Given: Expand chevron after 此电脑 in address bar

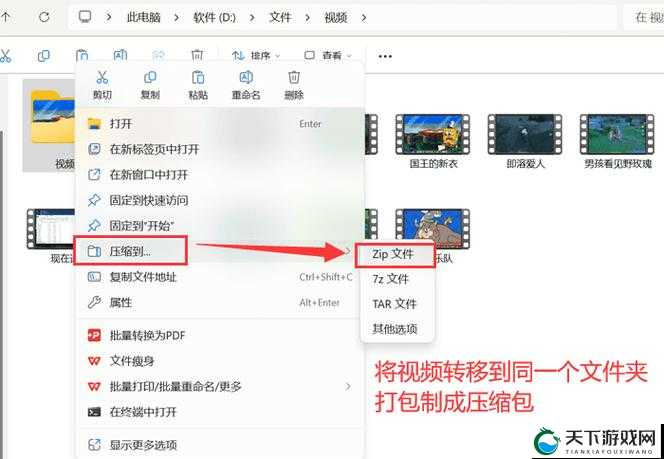Looking at the screenshot, I should point(177,17).
